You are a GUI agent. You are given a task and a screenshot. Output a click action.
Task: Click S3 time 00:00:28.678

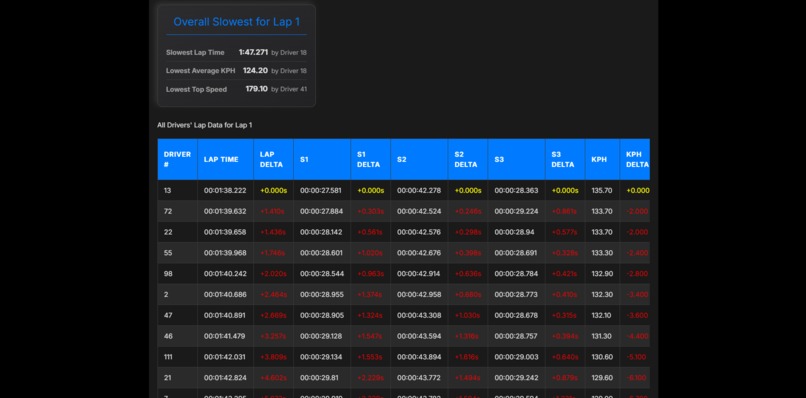(516, 315)
